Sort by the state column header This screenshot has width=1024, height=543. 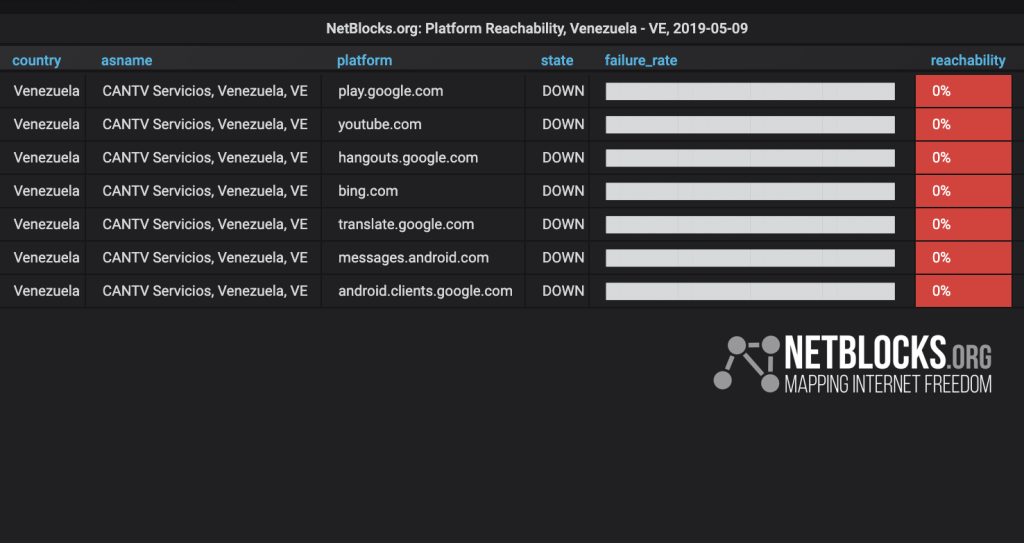coord(557,60)
